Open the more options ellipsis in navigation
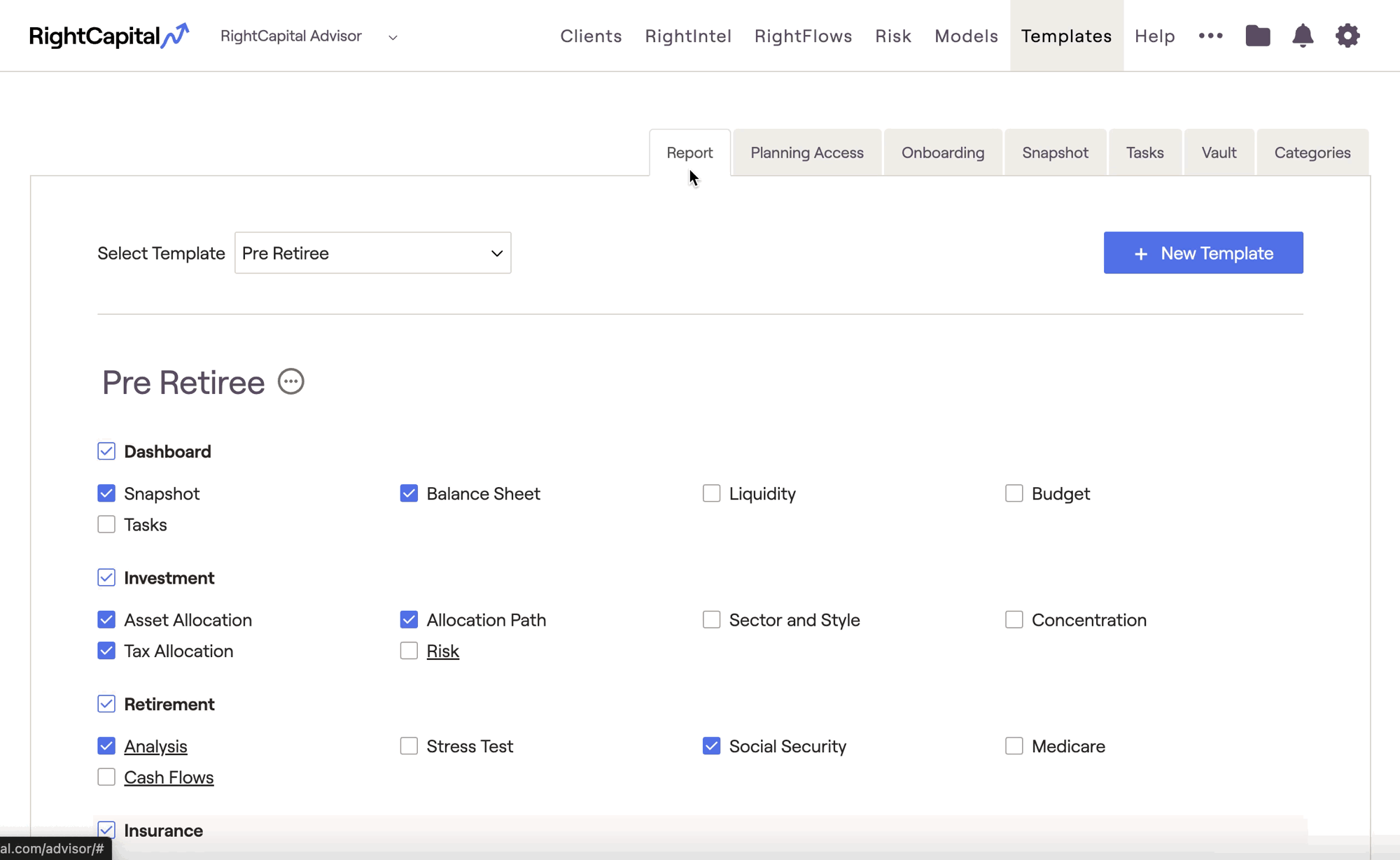The image size is (1400, 860). click(1210, 36)
